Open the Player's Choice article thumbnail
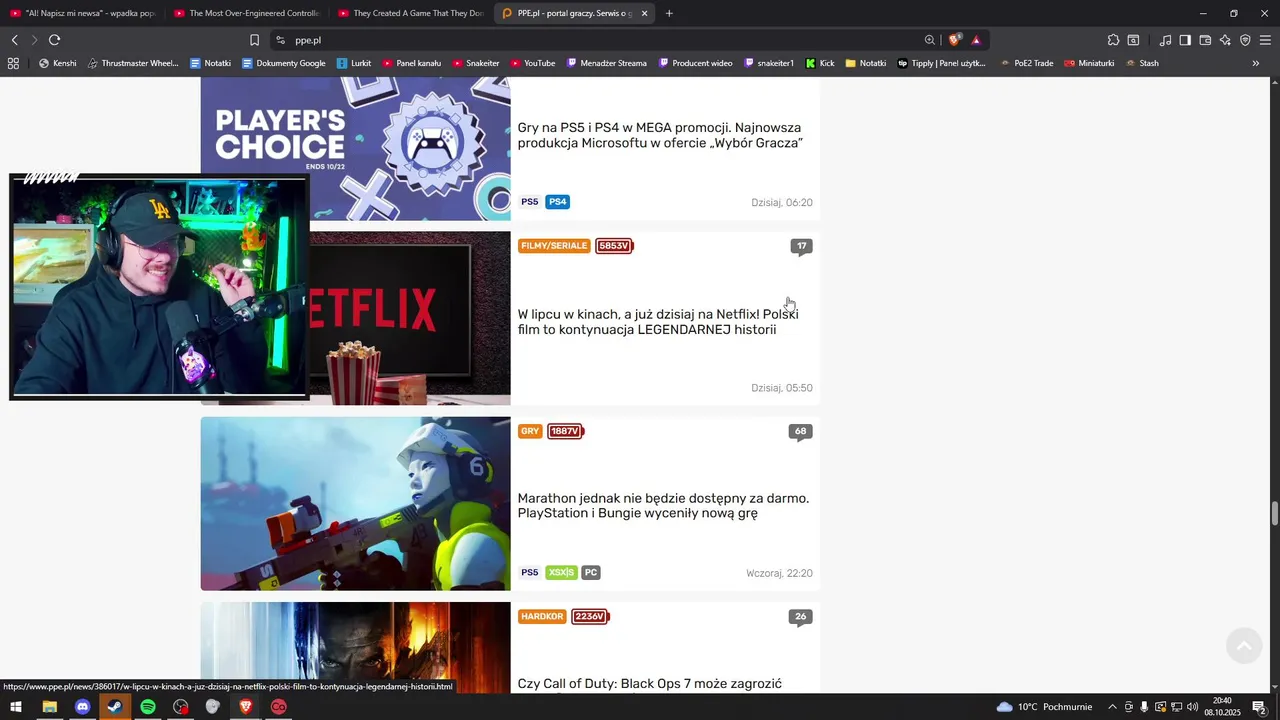This screenshot has width=1280, height=720. pyautogui.click(x=355, y=148)
